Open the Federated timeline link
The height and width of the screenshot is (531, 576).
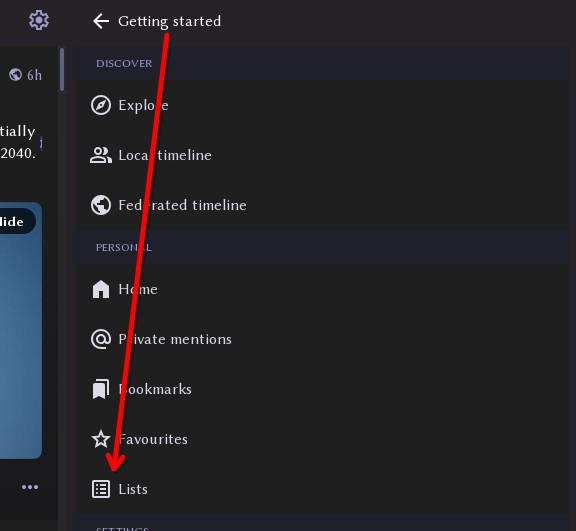coord(323,205)
